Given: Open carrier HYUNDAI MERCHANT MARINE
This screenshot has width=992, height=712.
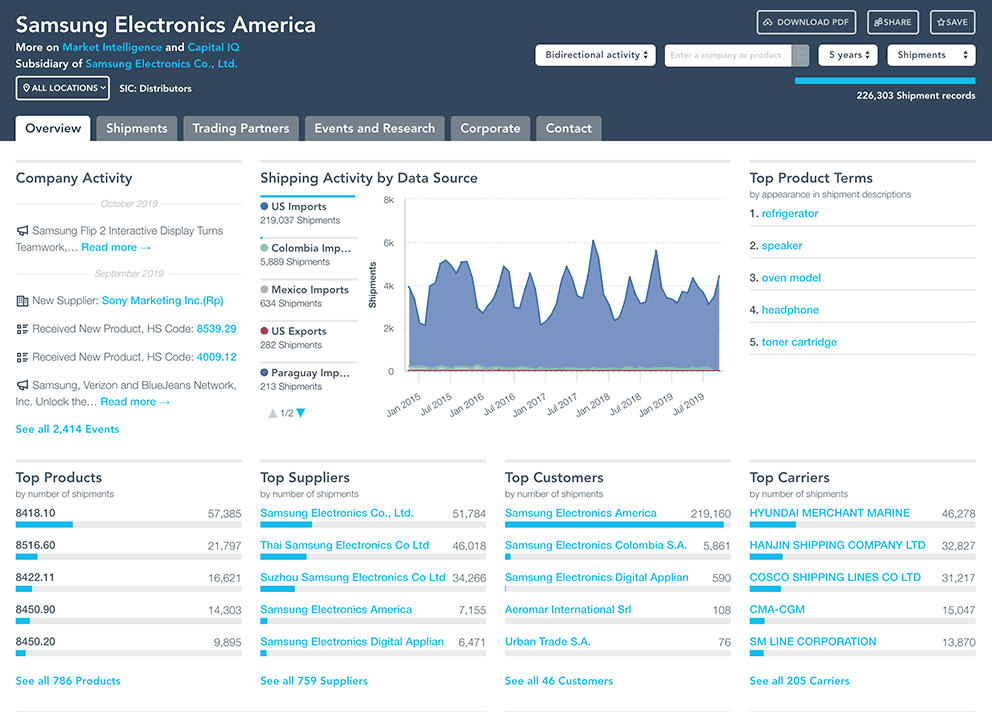Looking at the screenshot, I should pos(829,513).
